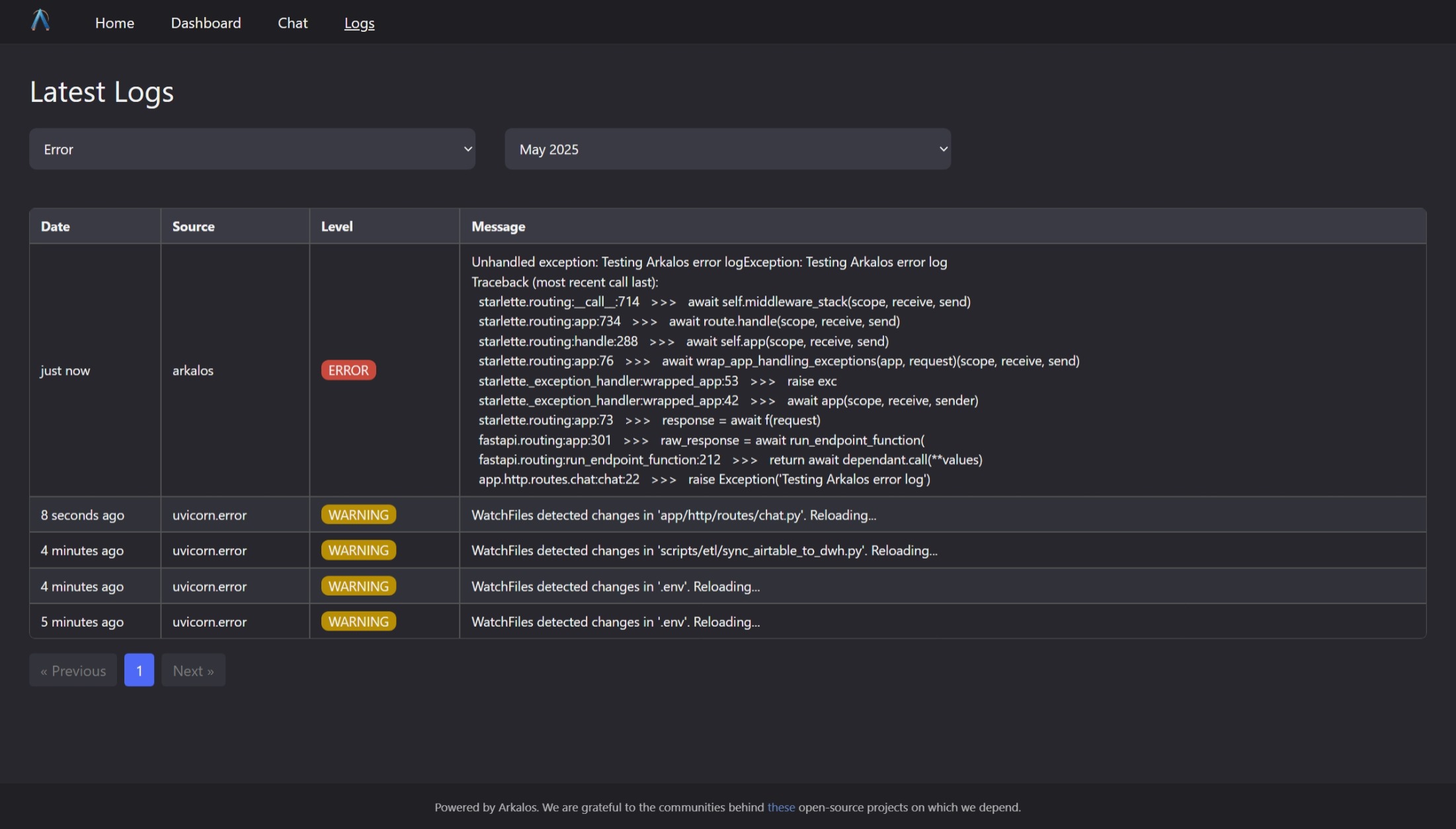
Task: Select page 1 in the pagination control
Action: click(138, 670)
